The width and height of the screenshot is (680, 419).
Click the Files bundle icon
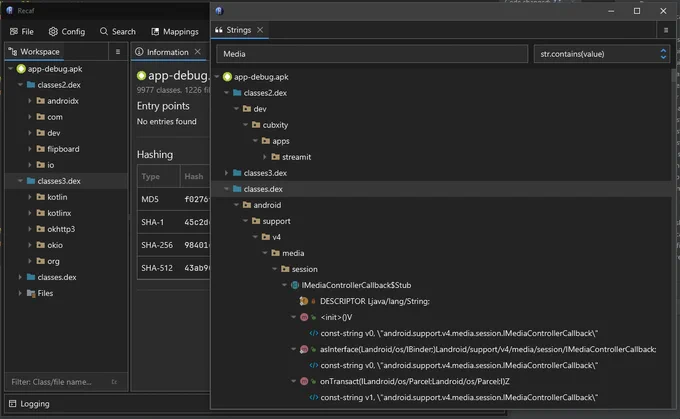[x=31, y=293]
